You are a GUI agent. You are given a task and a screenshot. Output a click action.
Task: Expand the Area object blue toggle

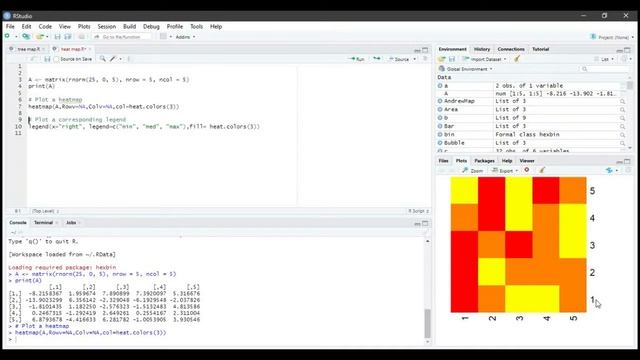click(x=440, y=109)
